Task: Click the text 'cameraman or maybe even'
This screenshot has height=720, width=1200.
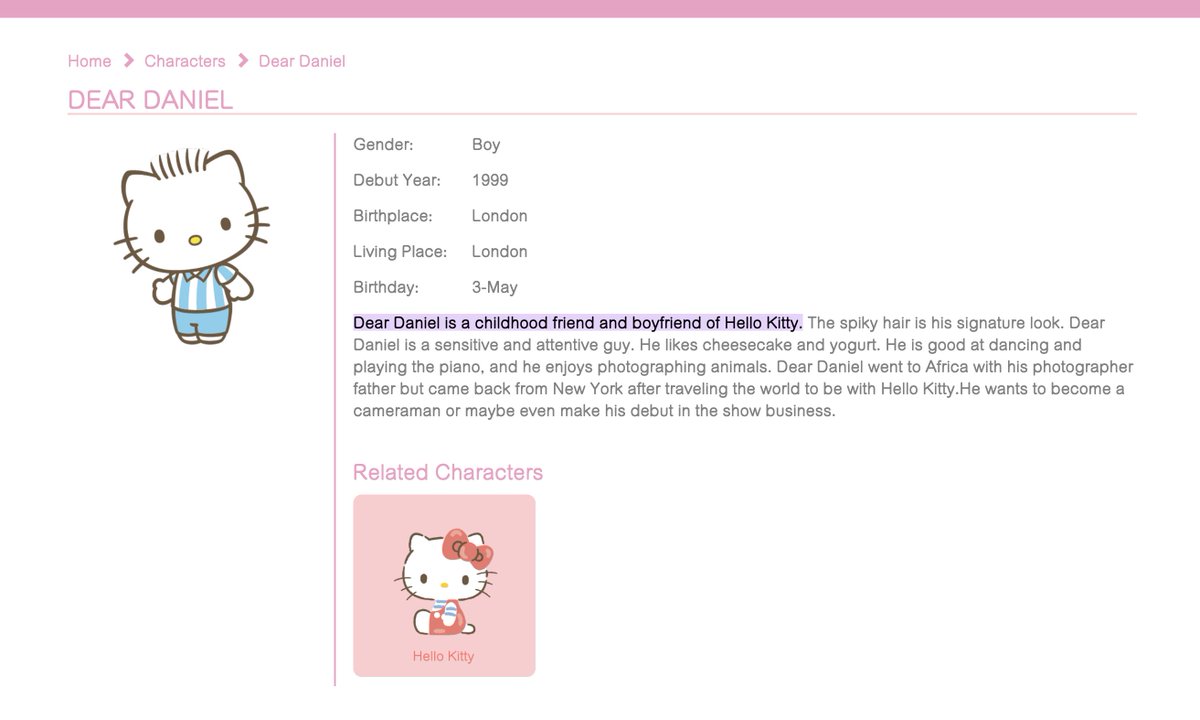Action: tap(446, 411)
